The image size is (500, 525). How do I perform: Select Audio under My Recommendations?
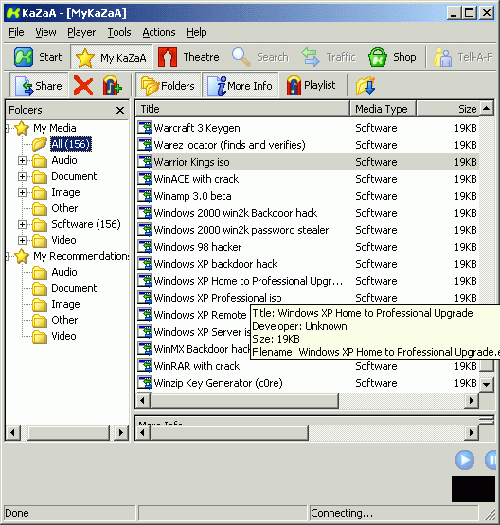[64, 272]
